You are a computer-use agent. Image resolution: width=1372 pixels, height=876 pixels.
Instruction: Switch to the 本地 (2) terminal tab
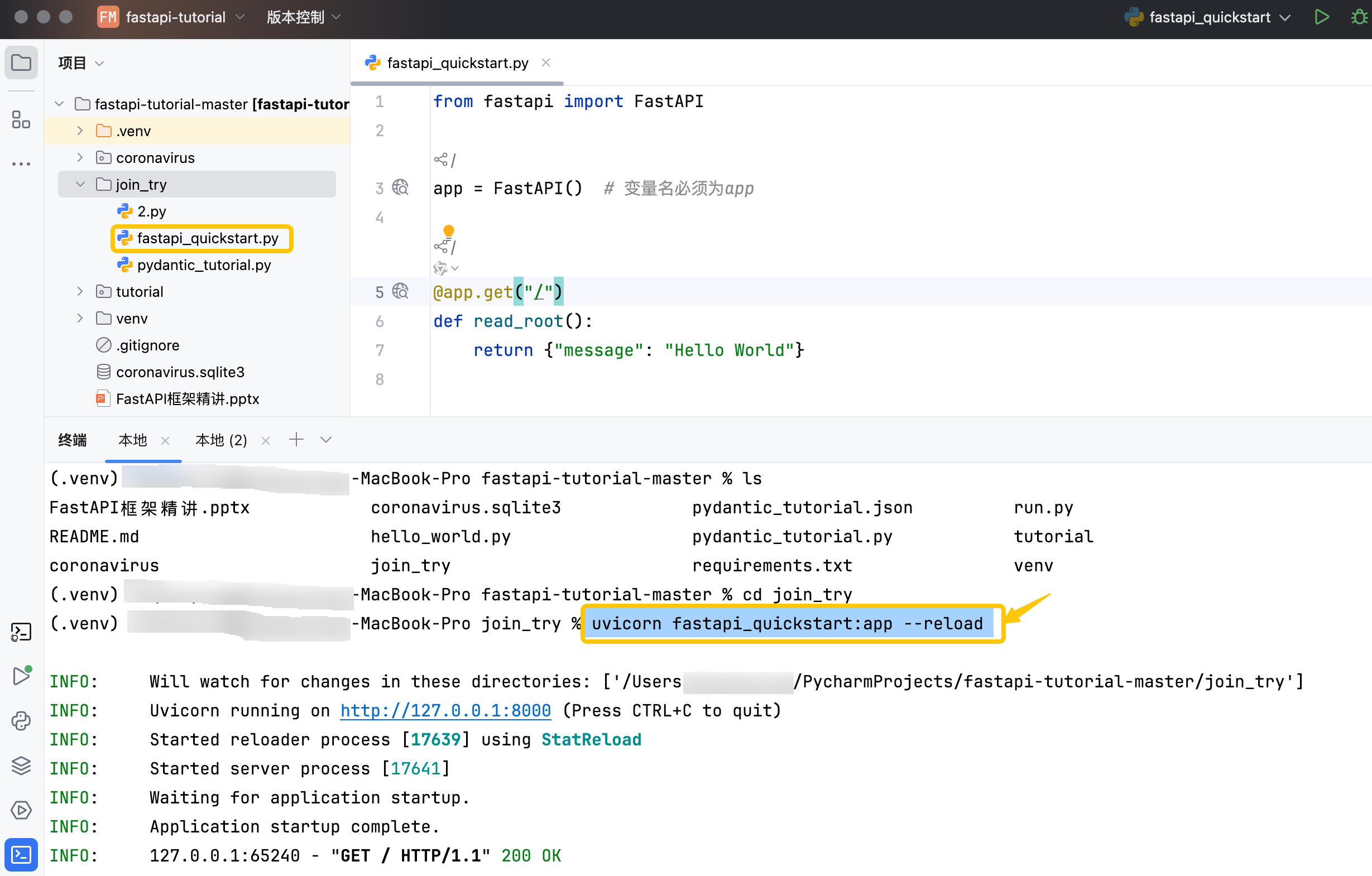[221, 440]
